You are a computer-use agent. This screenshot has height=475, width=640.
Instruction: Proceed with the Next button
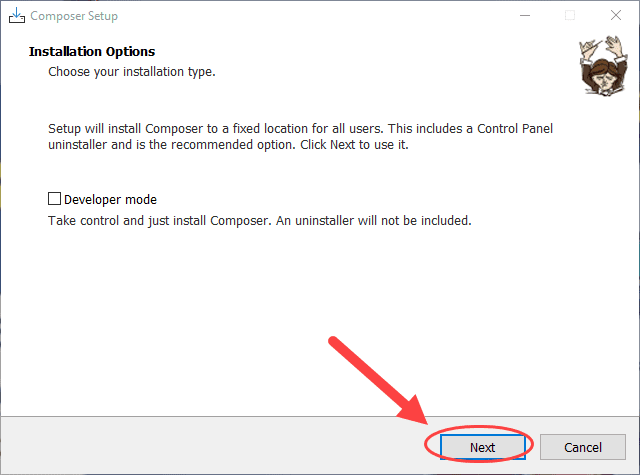(x=482, y=447)
